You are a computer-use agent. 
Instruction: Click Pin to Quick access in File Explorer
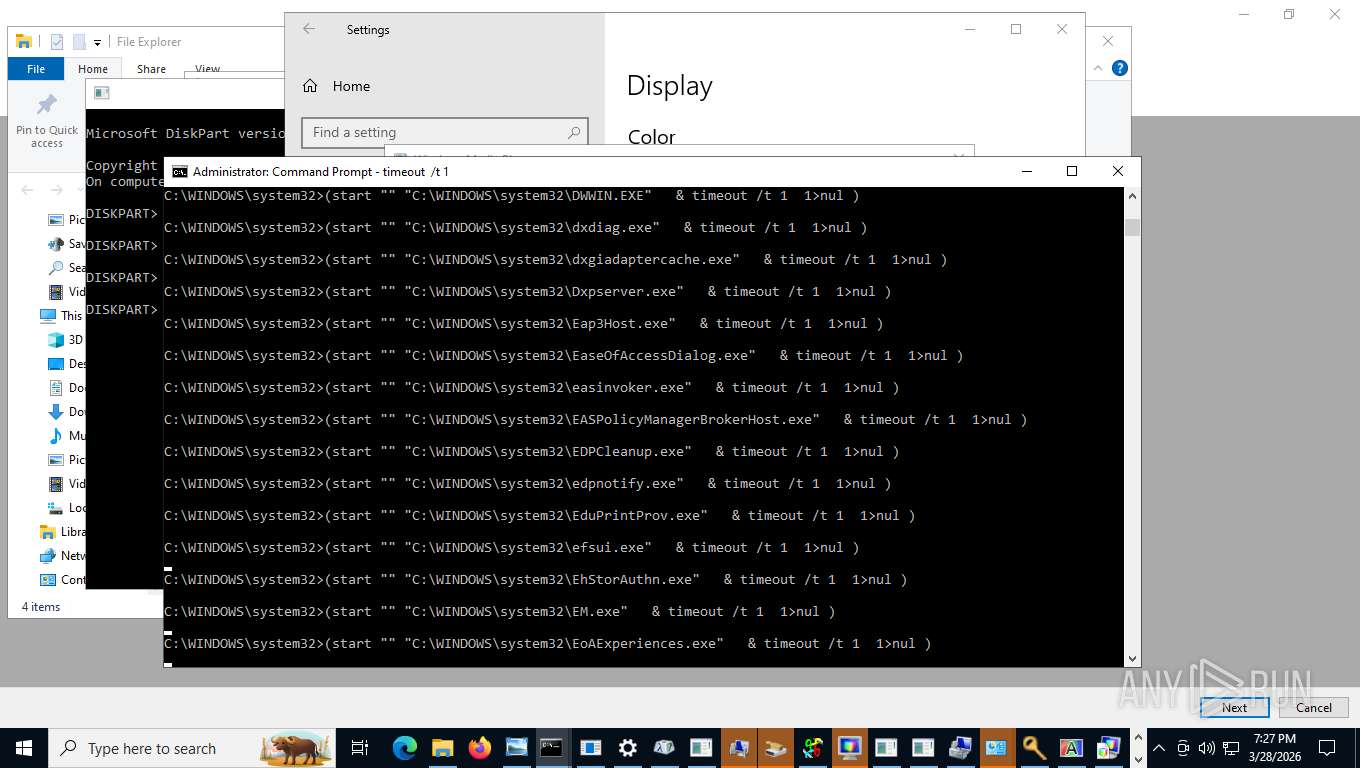click(x=46, y=122)
